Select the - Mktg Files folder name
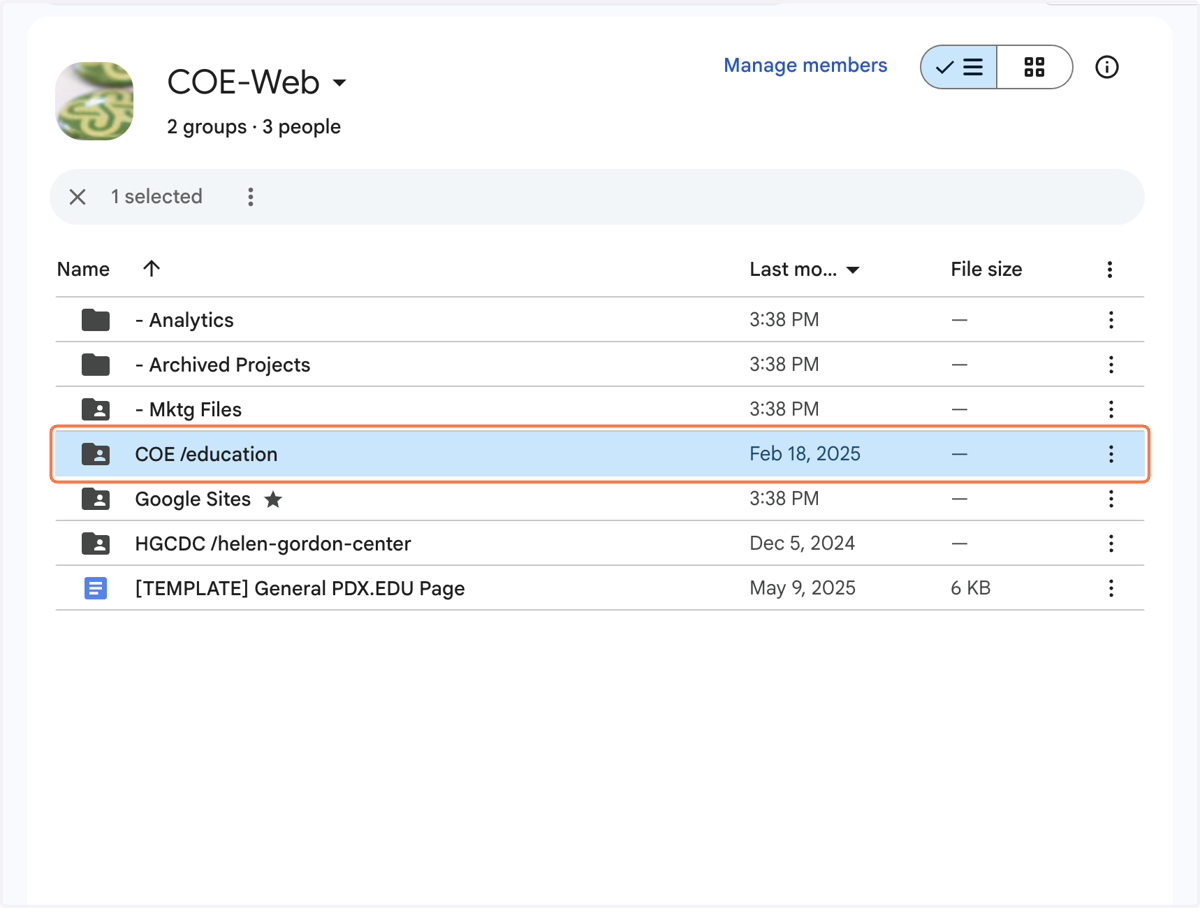 188,409
